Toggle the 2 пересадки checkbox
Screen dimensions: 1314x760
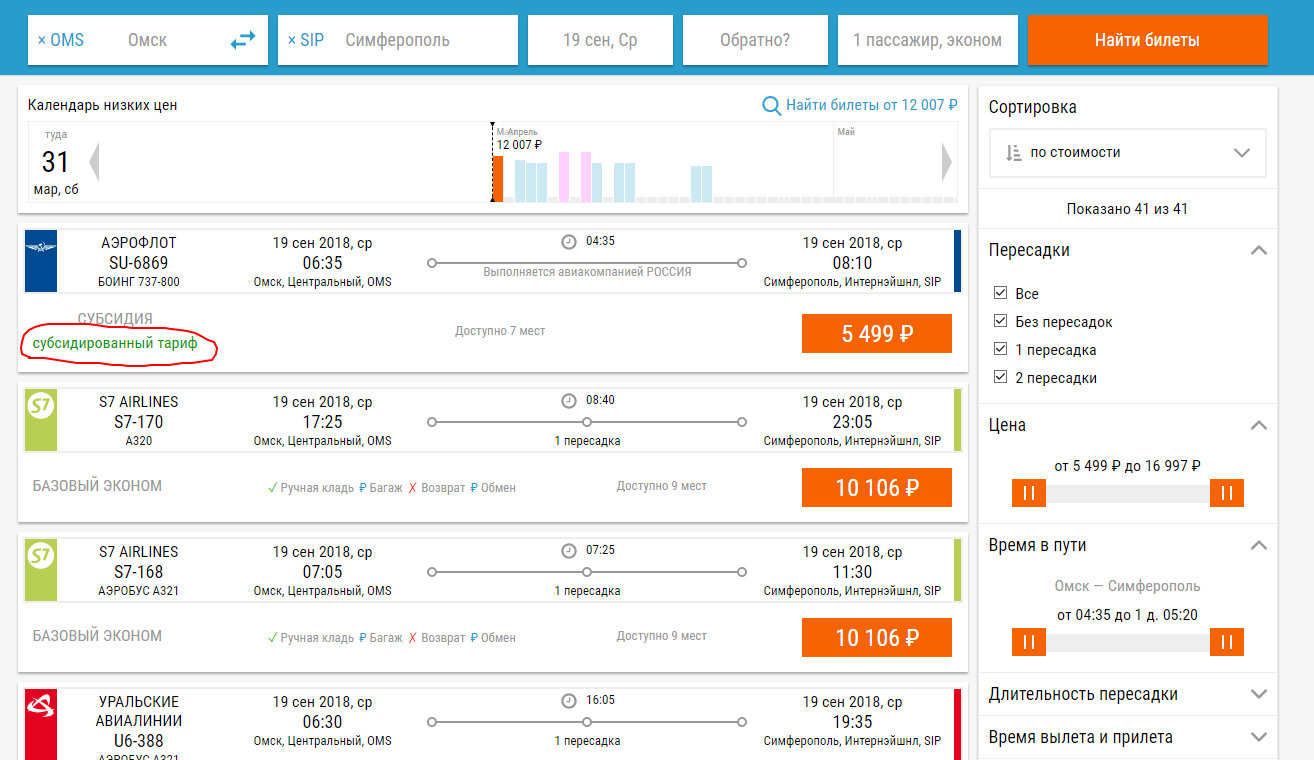[1000, 377]
